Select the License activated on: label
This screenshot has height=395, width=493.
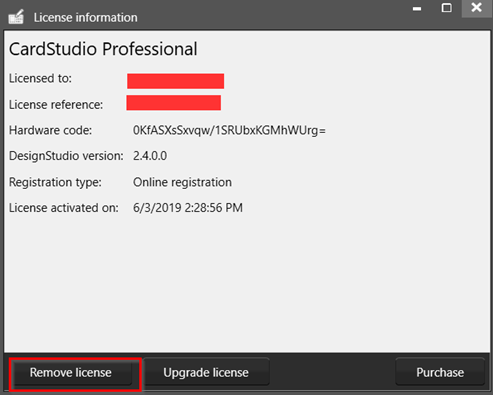(64, 208)
